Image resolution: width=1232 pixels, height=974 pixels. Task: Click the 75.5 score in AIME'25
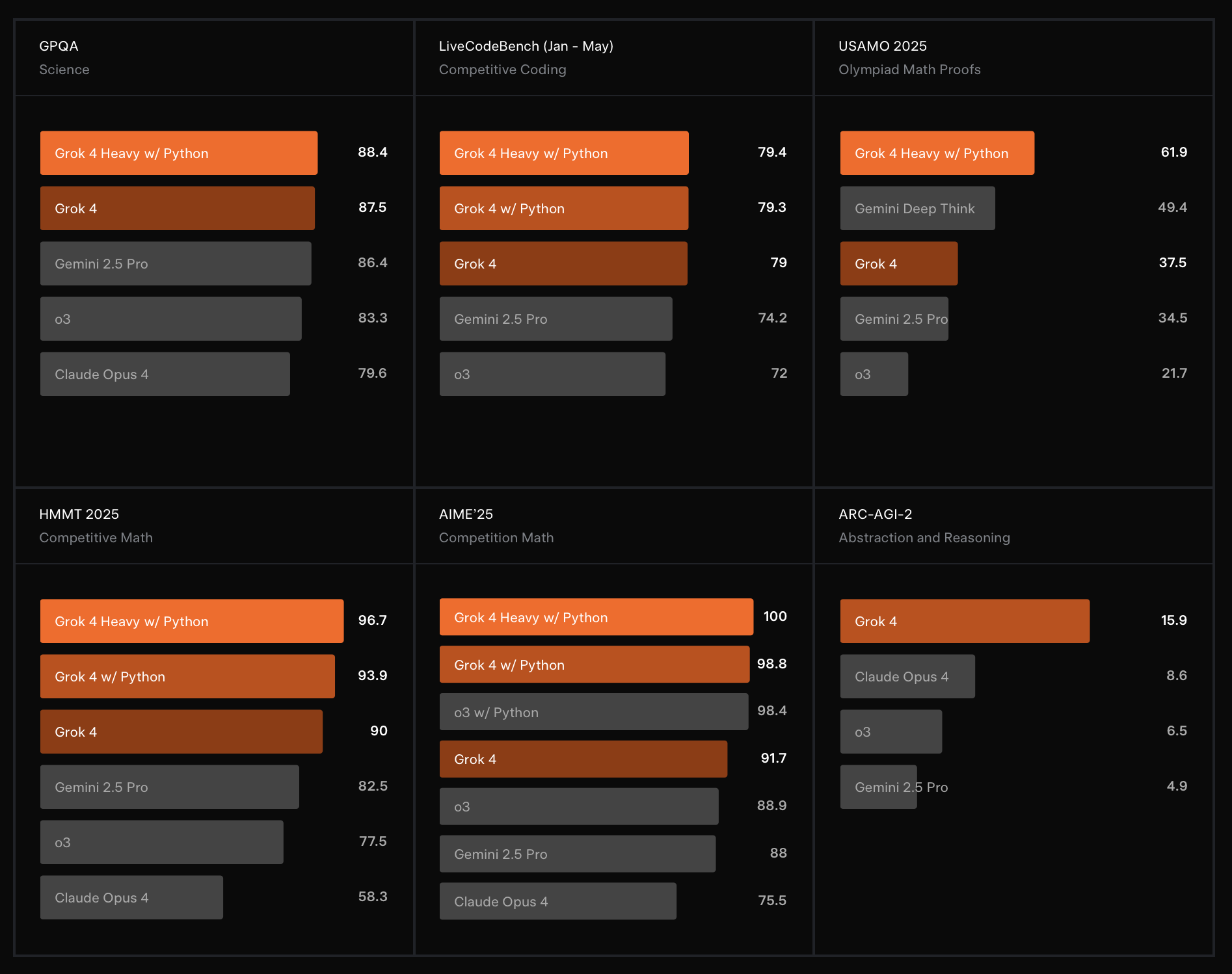(772, 901)
